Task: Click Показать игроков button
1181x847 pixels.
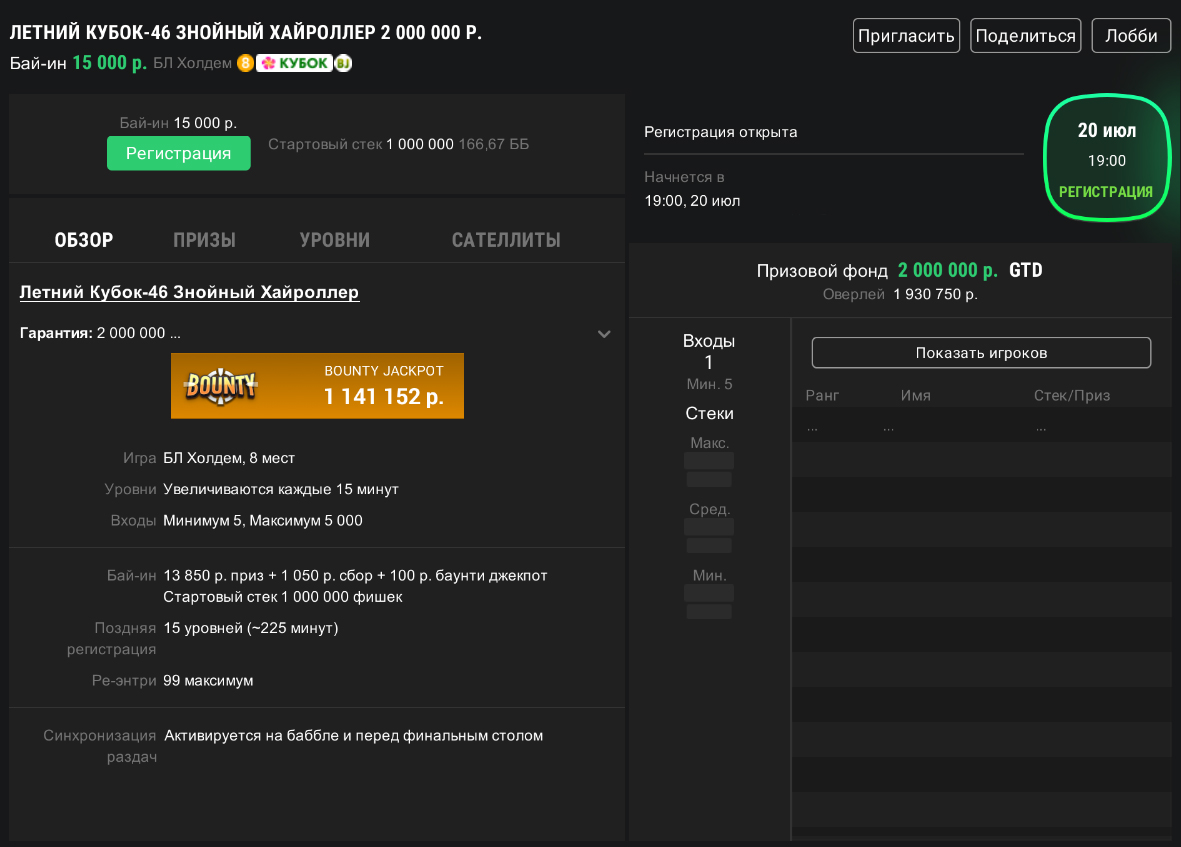Action: pyautogui.click(x=981, y=353)
